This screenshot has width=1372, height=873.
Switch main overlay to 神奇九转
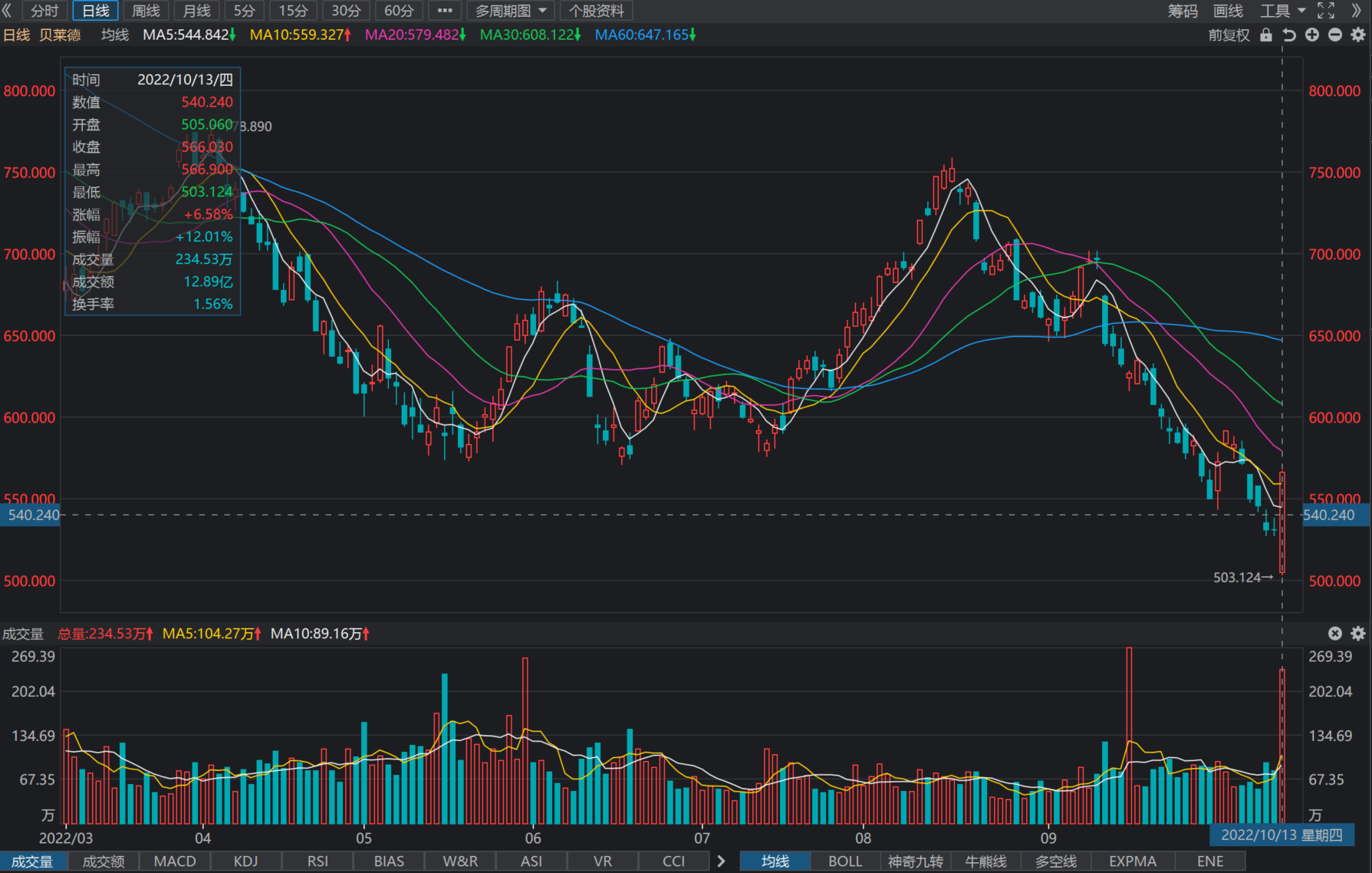[916, 861]
